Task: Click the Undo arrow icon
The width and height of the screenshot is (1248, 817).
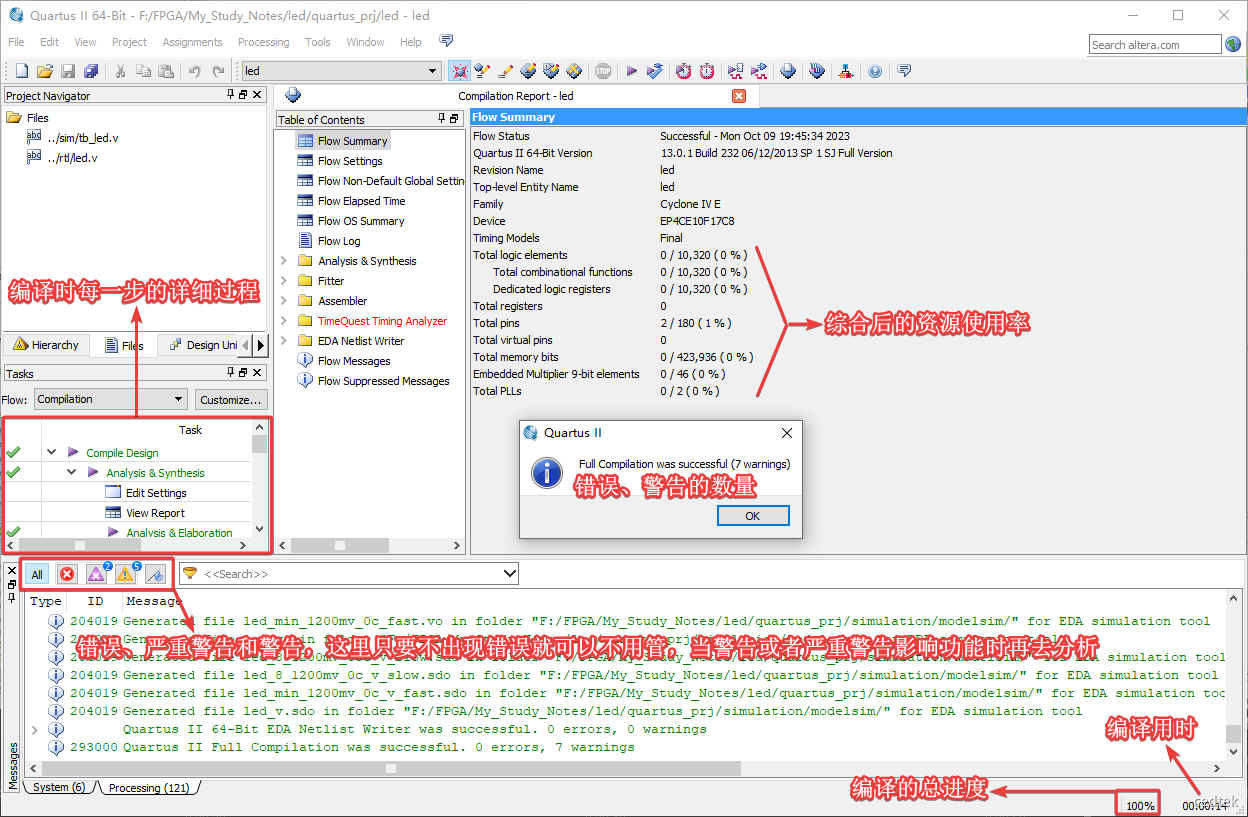Action: click(194, 71)
